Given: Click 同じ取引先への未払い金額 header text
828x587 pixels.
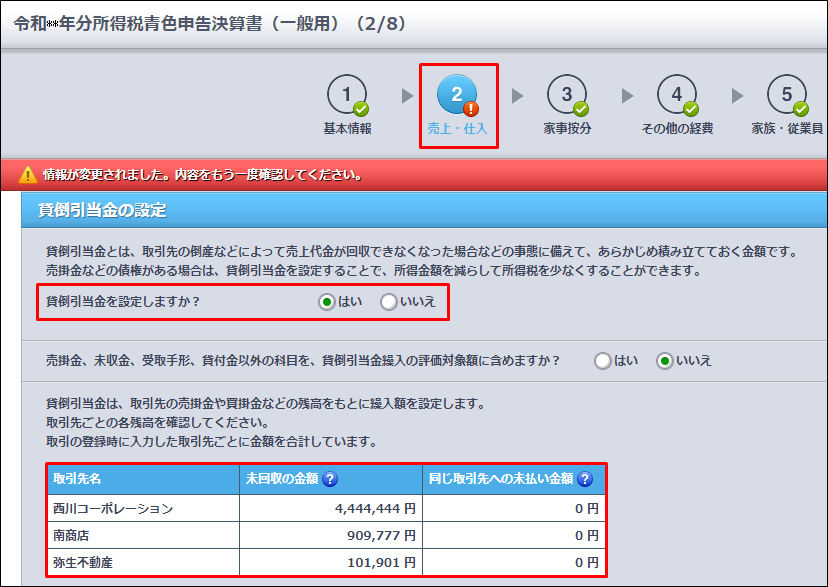Looking at the screenshot, I should click(501, 479).
